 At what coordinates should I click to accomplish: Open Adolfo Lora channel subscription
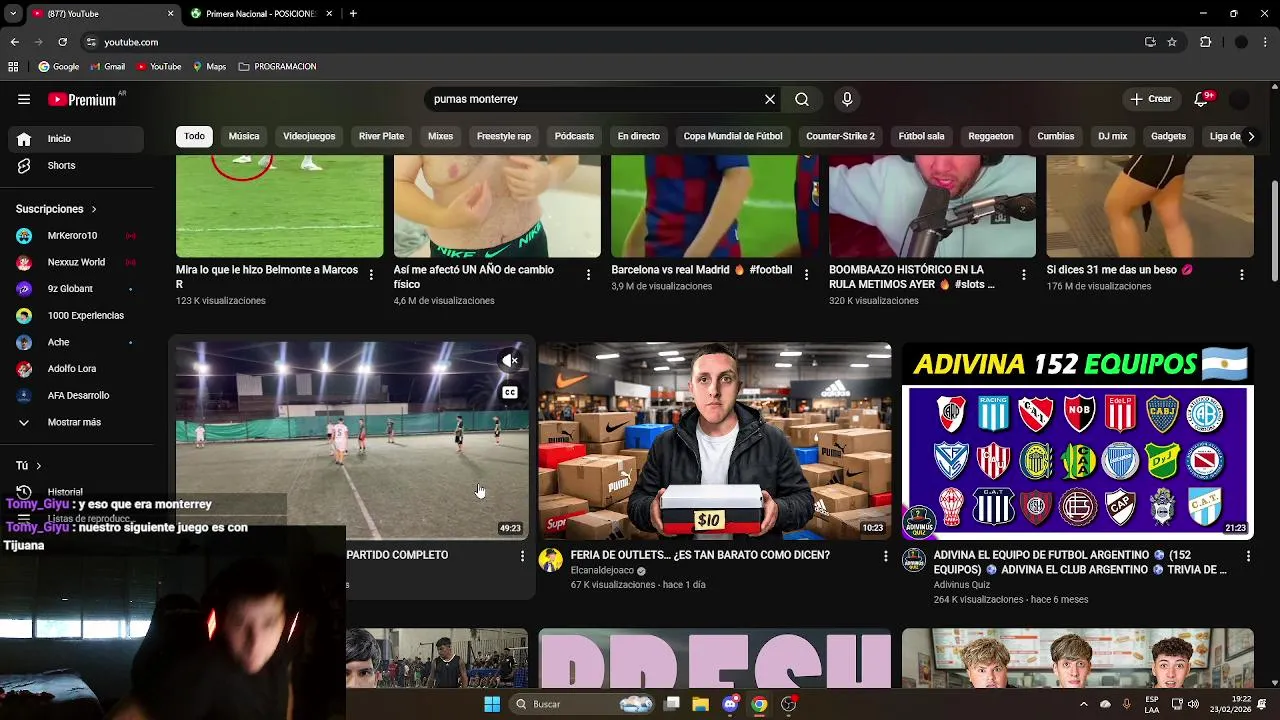78,369
